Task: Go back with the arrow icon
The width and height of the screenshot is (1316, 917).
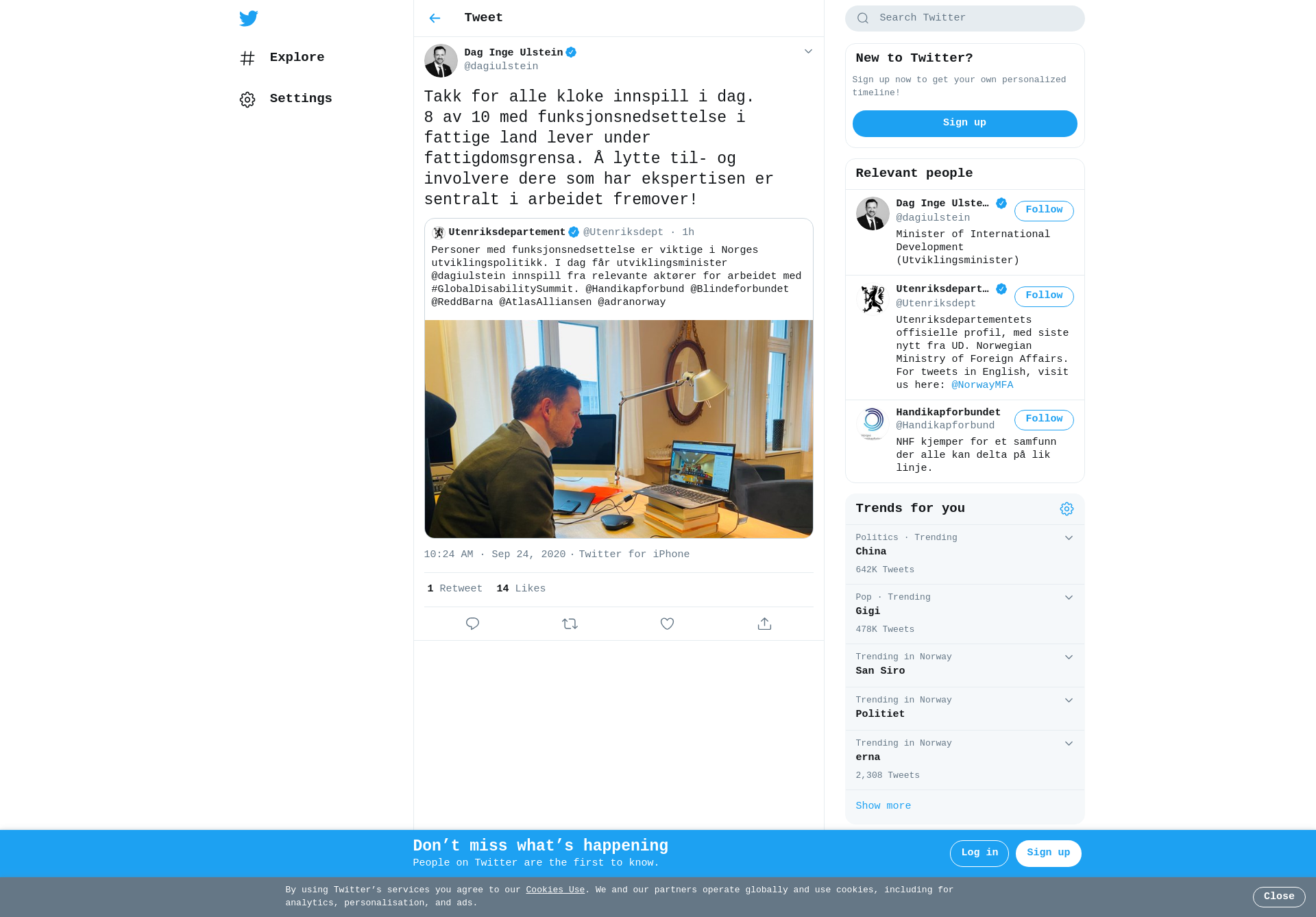Action: pyautogui.click(x=435, y=19)
